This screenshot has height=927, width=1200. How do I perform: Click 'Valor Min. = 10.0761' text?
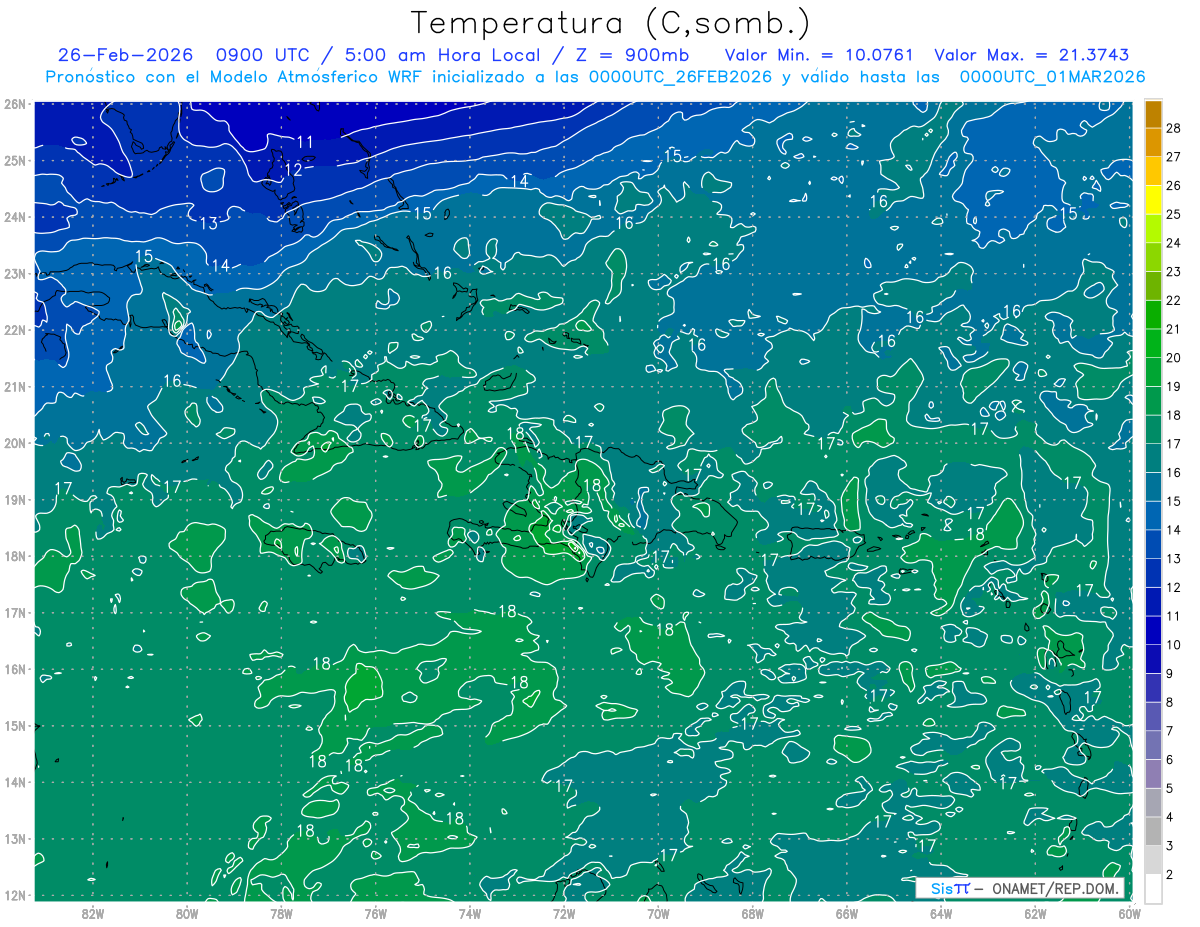tap(818, 55)
